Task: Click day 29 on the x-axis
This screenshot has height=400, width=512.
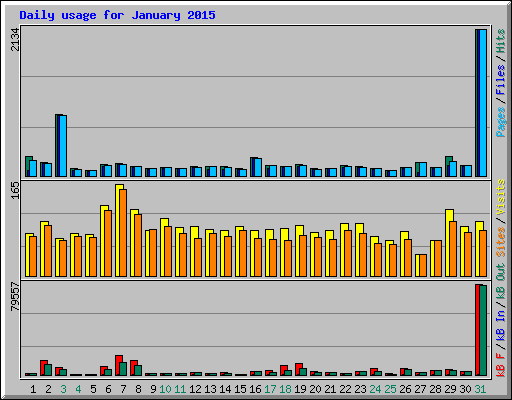Action: [x=450, y=389]
